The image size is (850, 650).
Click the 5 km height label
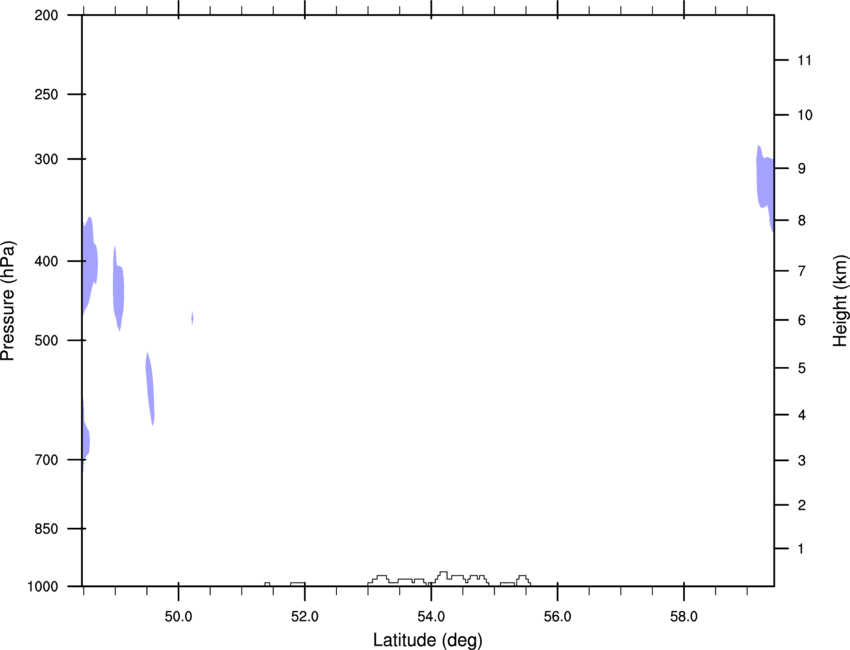801,368
